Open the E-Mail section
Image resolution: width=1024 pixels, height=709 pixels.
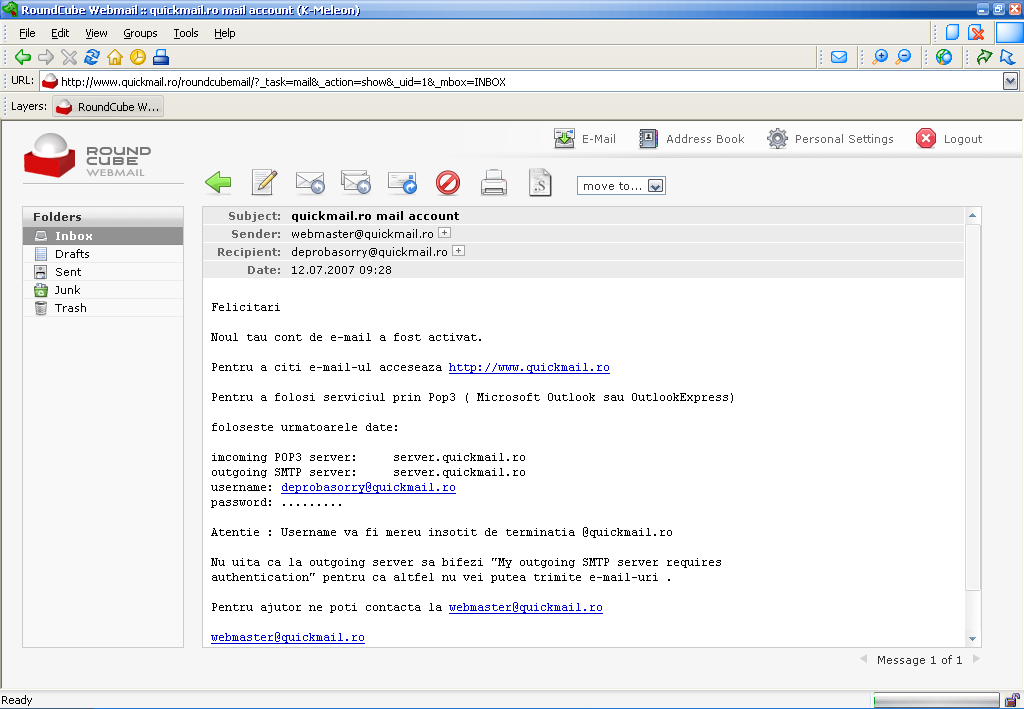coord(585,138)
